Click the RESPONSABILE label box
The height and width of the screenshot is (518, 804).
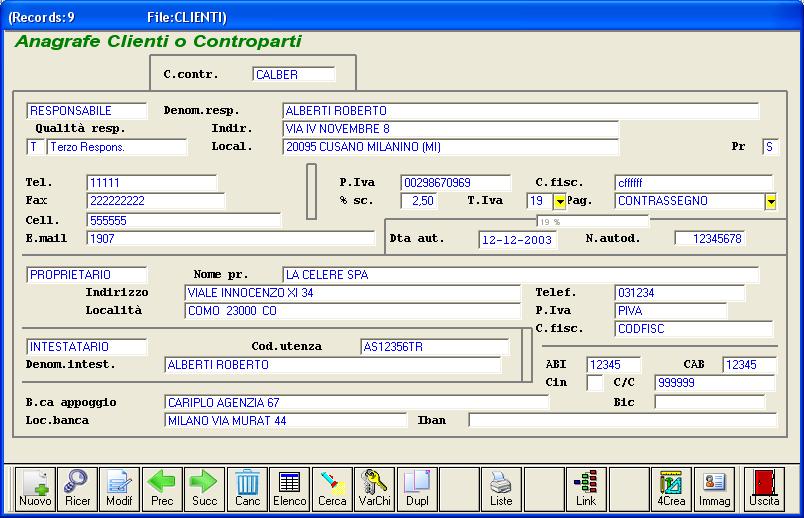86,111
